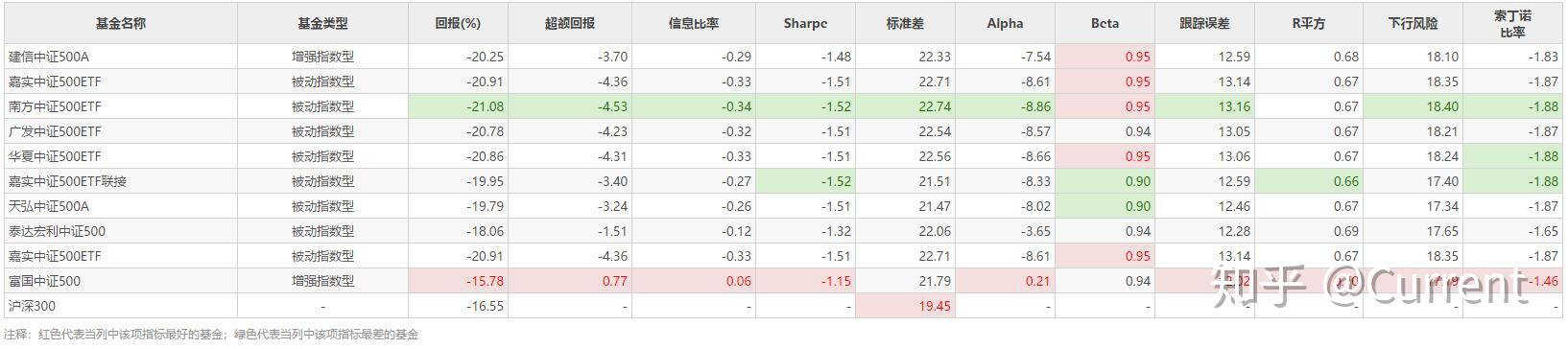Click the 超额回报 column header

coord(569,23)
